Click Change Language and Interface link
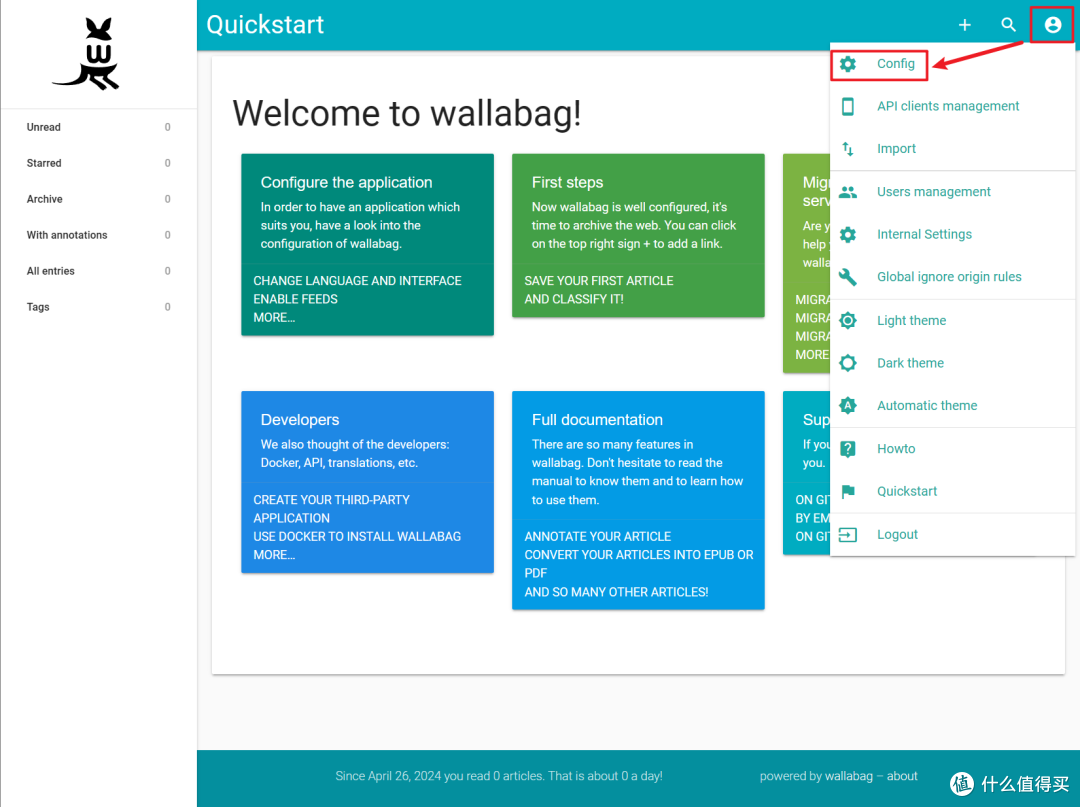1080x807 pixels. (x=357, y=281)
